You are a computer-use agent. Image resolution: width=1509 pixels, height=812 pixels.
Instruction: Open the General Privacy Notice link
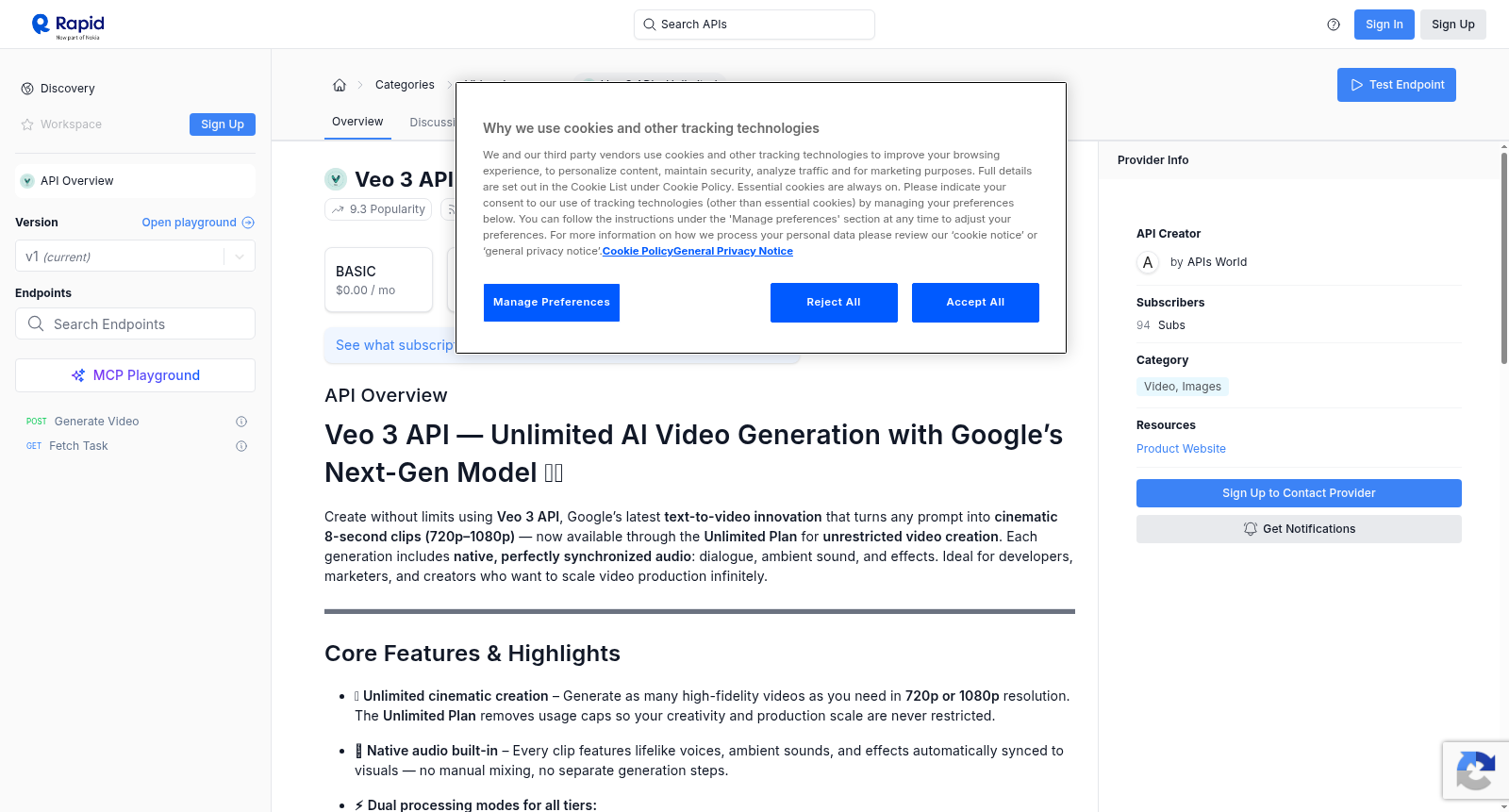[x=733, y=251]
